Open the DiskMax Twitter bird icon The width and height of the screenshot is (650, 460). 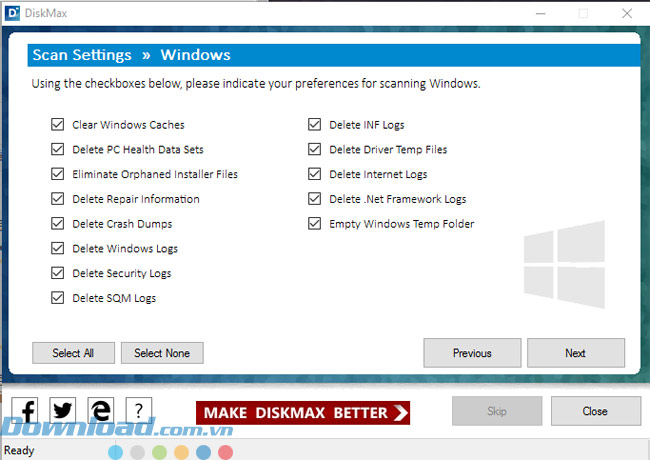(63, 410)
